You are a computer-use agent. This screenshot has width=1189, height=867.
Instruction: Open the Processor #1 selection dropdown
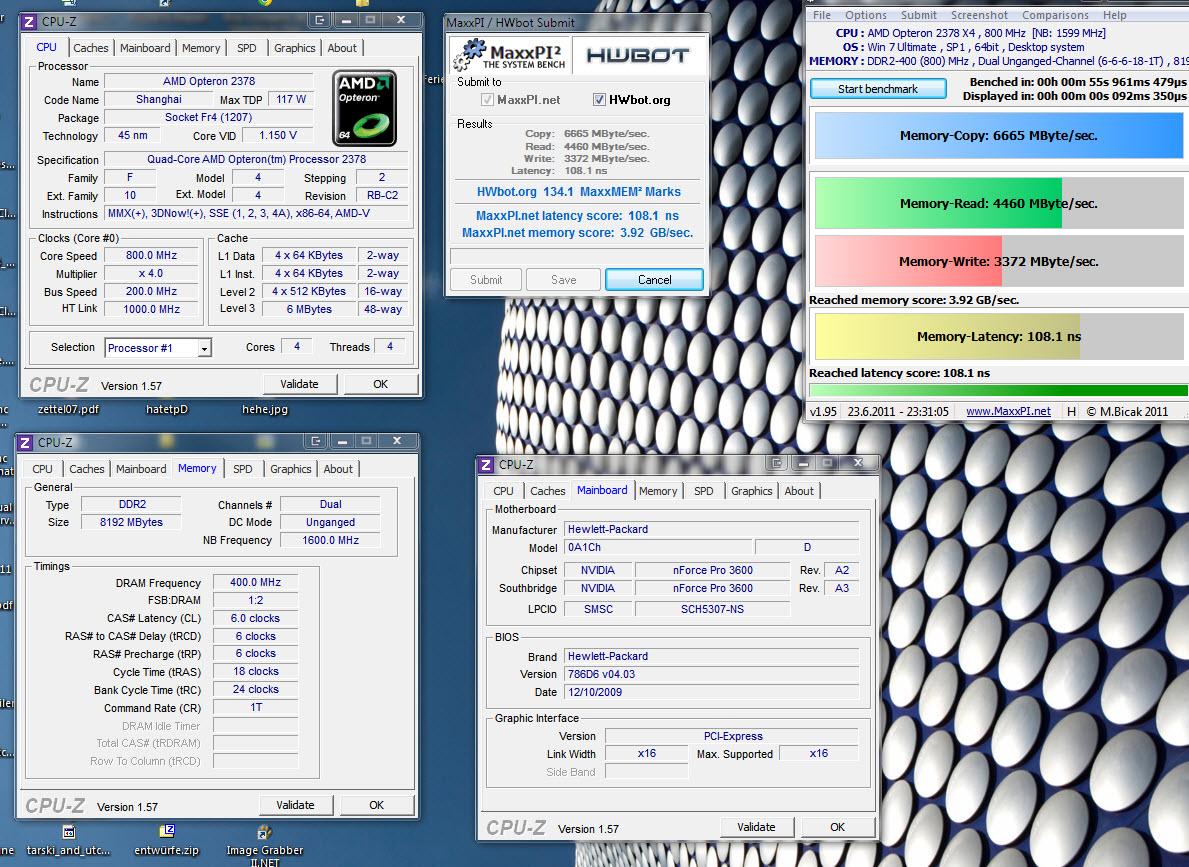coord(158,347)
